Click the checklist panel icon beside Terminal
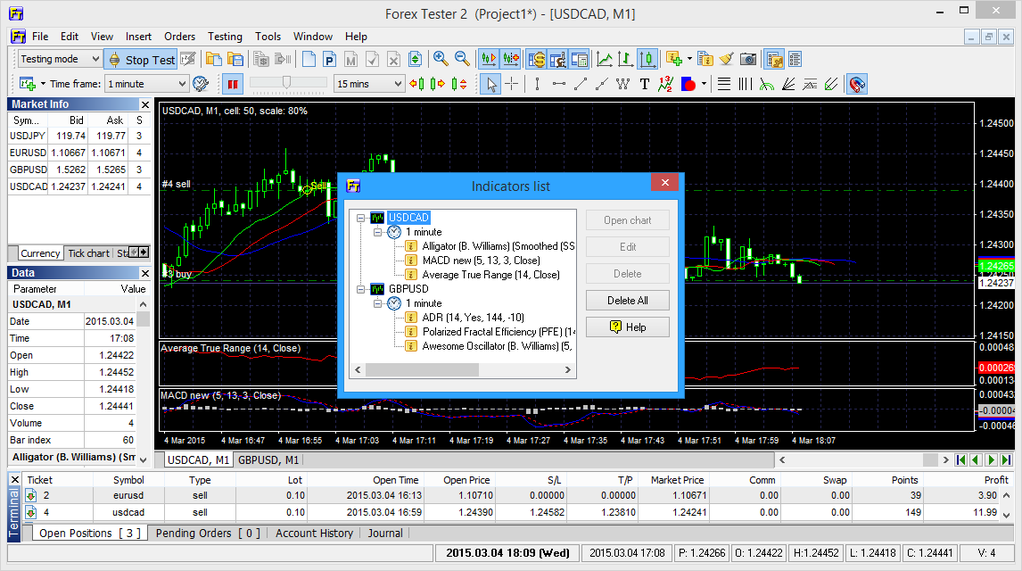Viewport: 1022px width, 571px height. [795, 60]
